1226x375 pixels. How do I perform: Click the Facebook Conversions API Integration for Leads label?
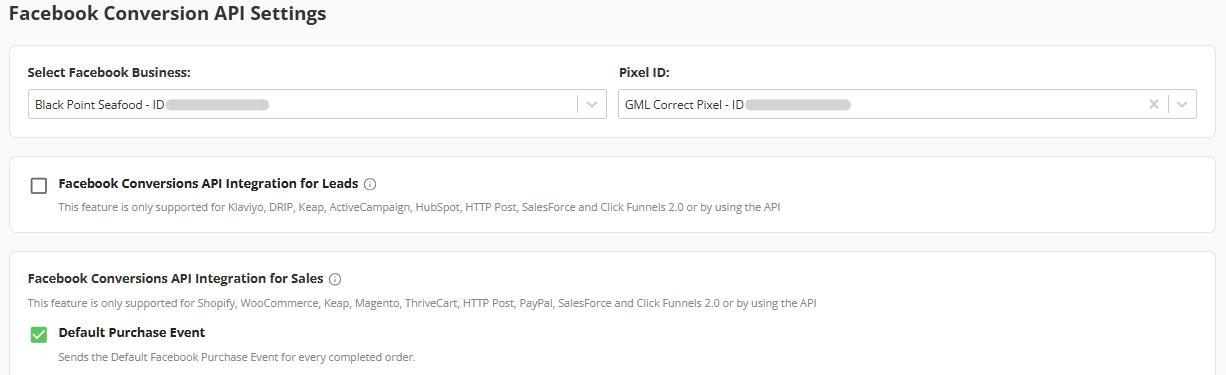(208, 184)
